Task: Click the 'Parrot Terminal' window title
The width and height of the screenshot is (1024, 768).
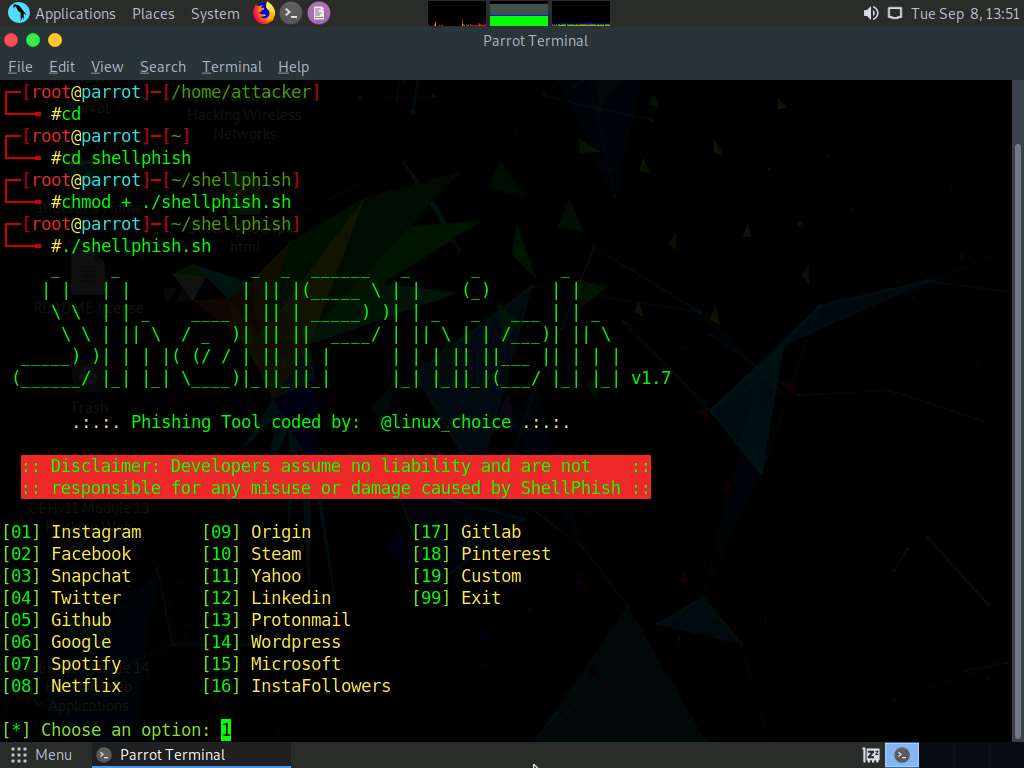Action: [536, 40]
